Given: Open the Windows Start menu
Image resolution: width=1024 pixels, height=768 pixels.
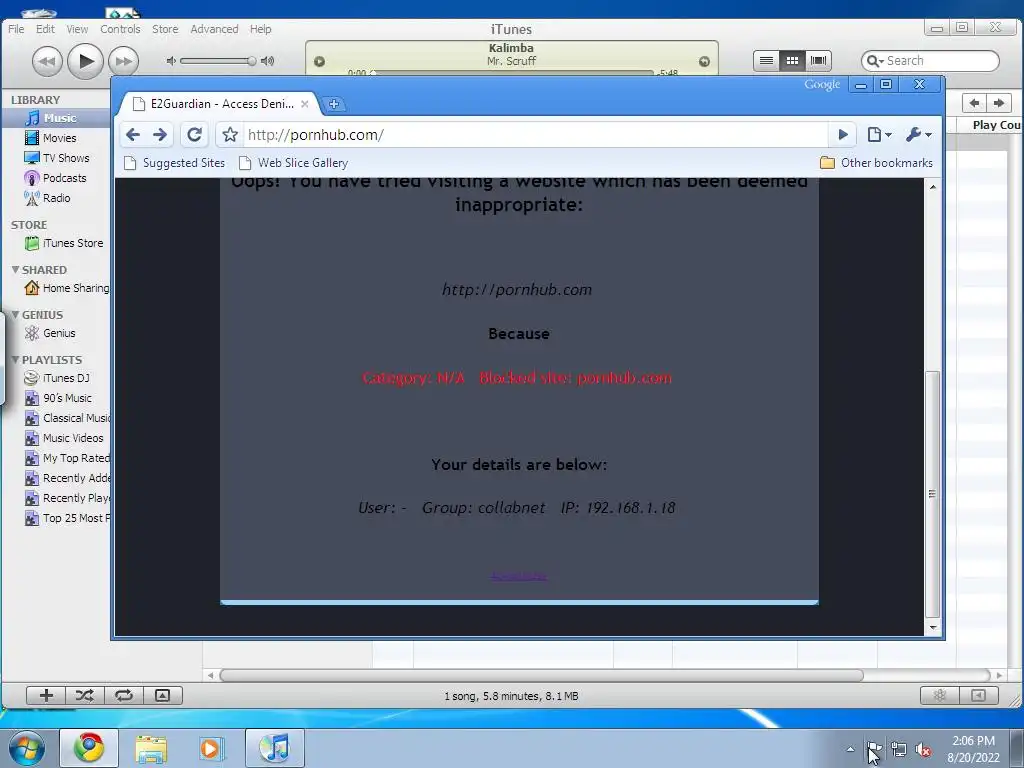Looking at the screenshot, I should (26, 748).
